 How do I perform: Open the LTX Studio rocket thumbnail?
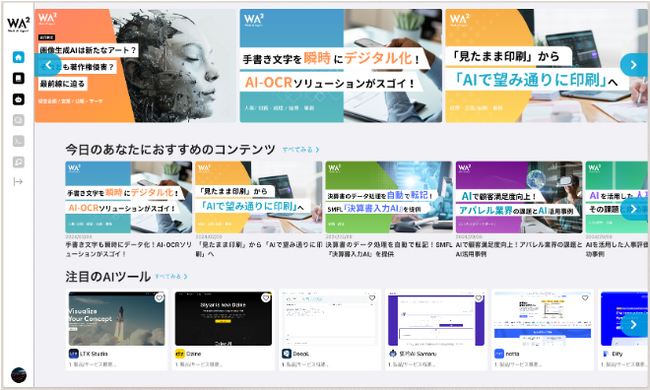pos(116,319)
